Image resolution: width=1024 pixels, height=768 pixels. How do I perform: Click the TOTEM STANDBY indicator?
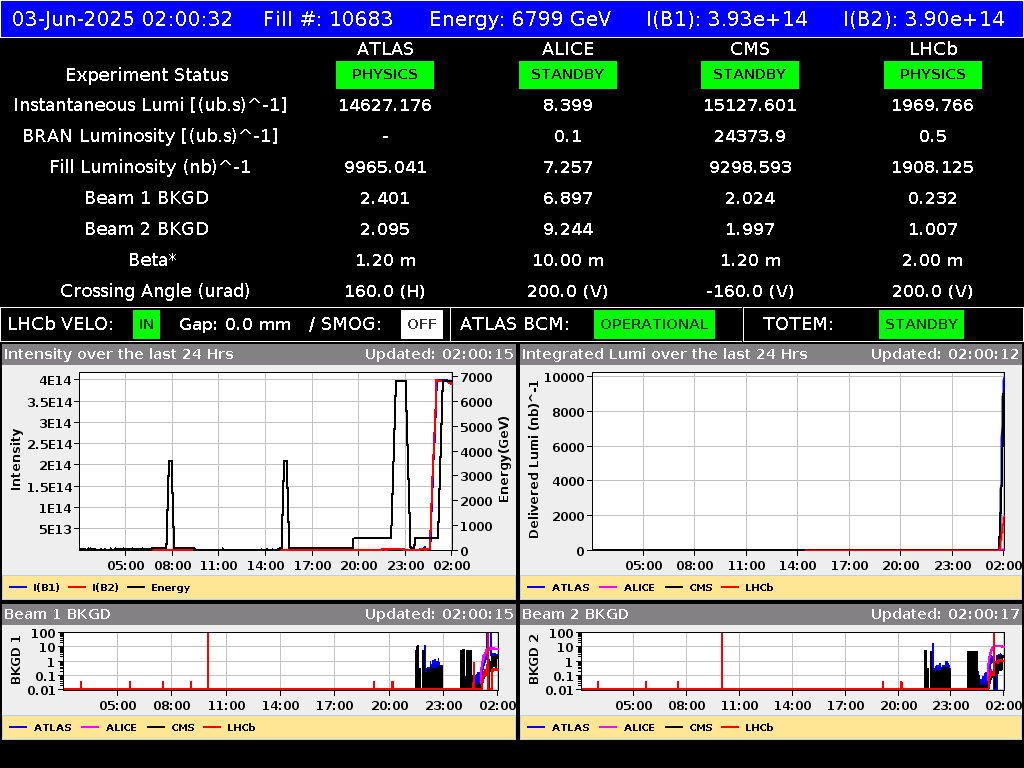click(x=921, y=324)
